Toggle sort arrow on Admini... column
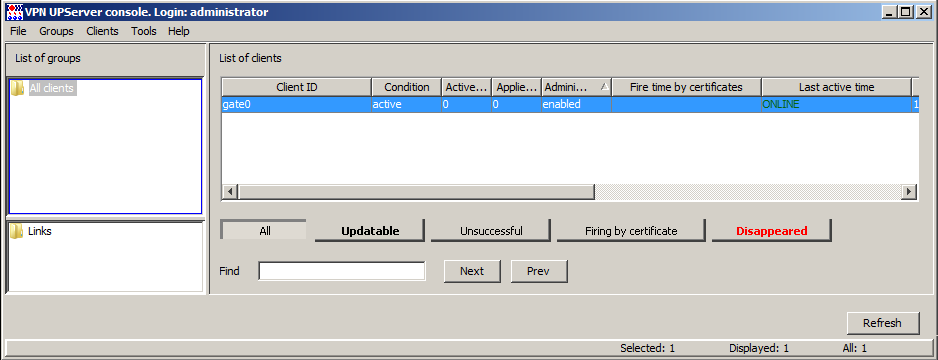This screenshot has width=938, height=360. tap(604, 87)
